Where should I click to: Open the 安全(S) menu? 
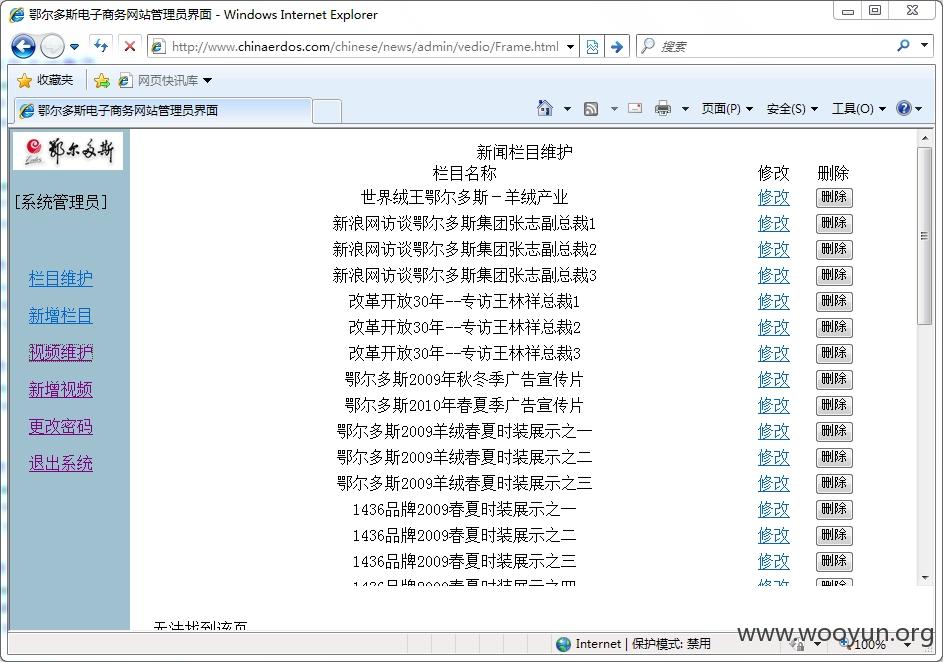click(792, 109)
